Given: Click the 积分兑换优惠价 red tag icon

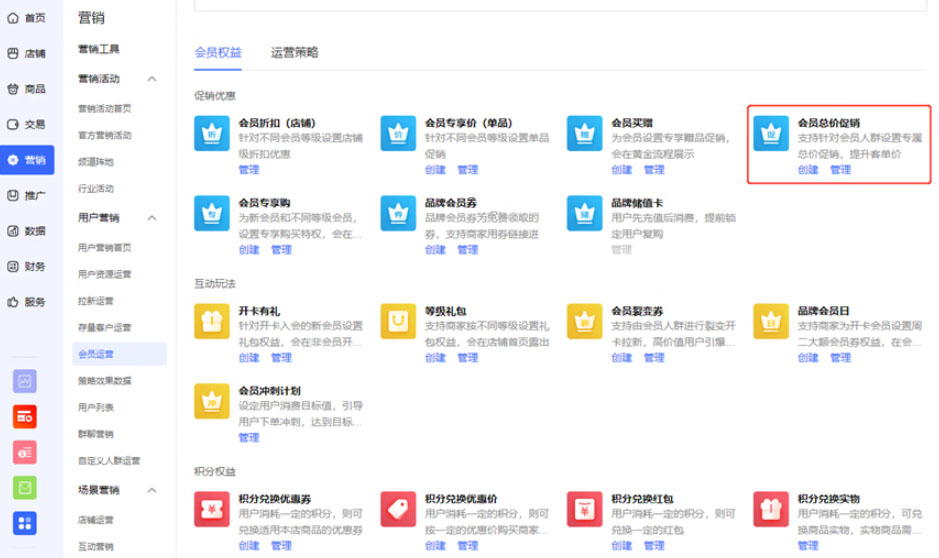Looking at the screenshot, I should pyautogui.click(x=398, y=509).
